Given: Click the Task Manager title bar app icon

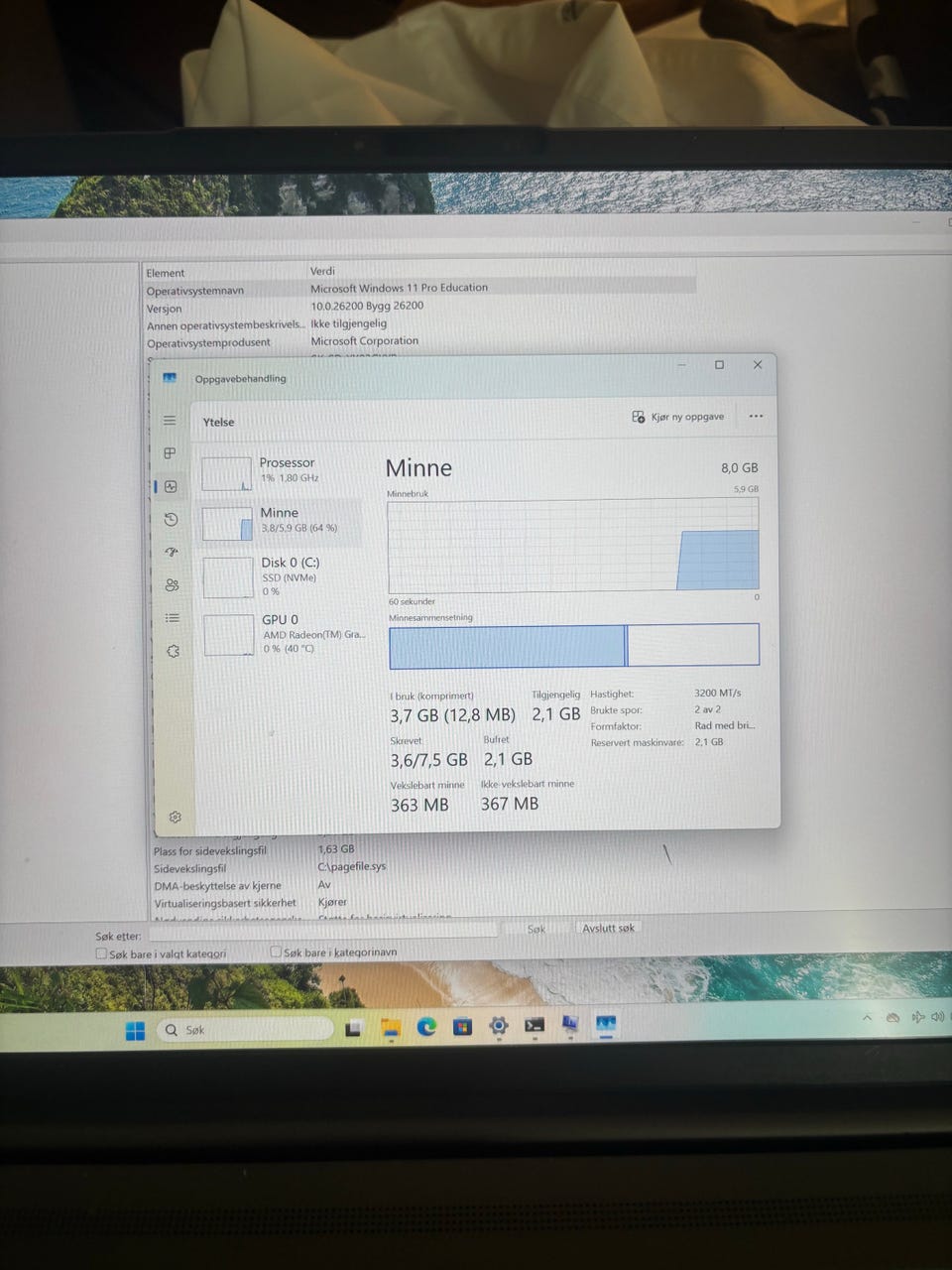Looking at the screenshot, I should click(170, 378).
